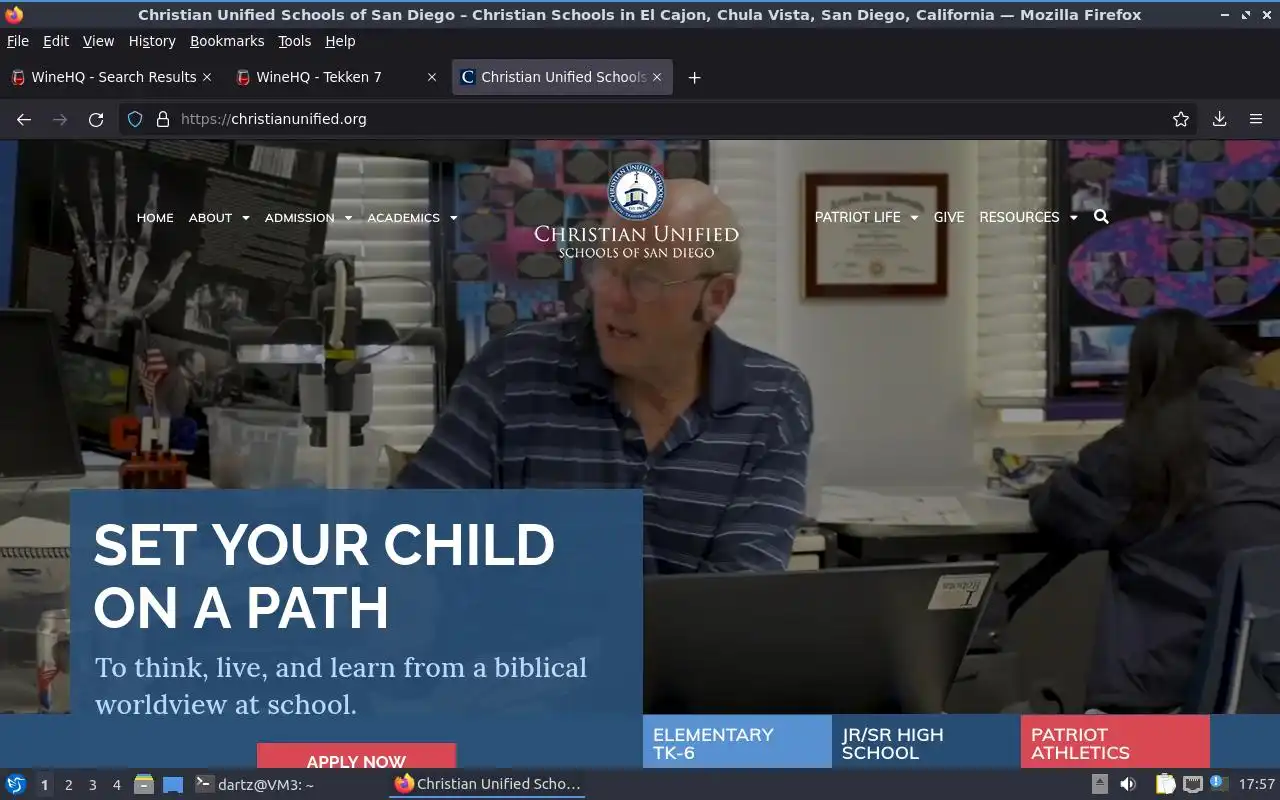Open the View menu
1280x800 pixels.
point(98,41)
